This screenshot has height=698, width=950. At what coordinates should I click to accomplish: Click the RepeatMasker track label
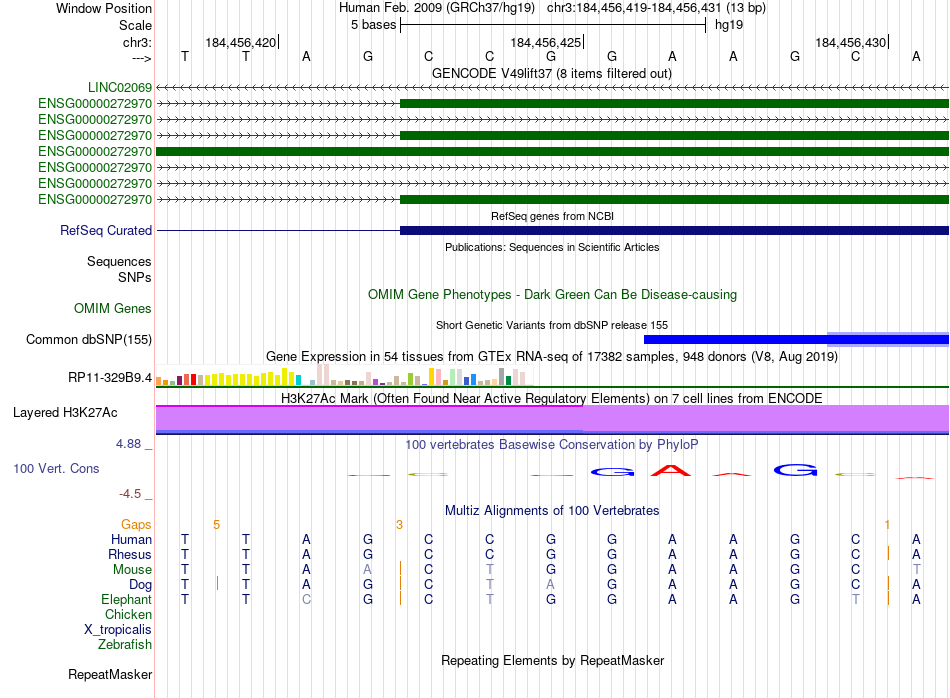point(110,674)
